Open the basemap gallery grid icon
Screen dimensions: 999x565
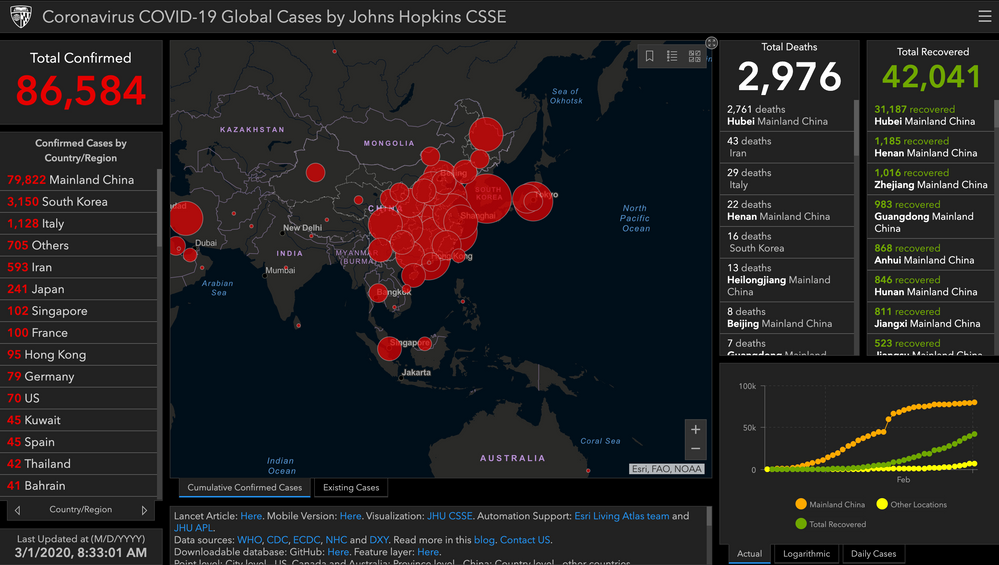tap(694, 56)
